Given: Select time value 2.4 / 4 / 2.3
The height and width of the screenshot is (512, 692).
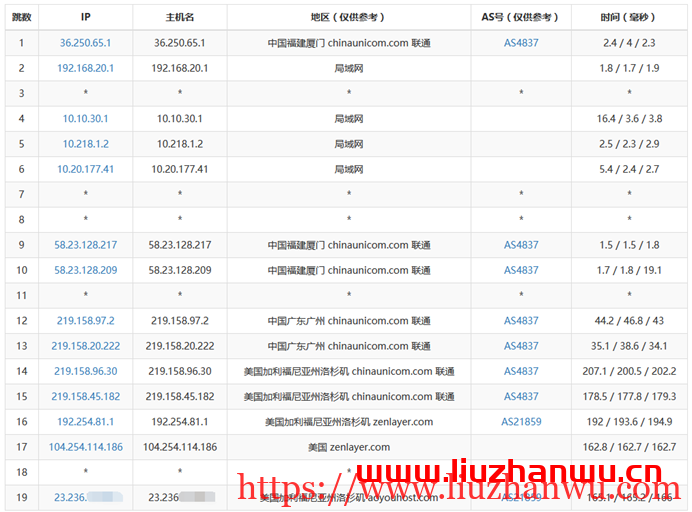Looking at the screenshot, I should pos(629,43).
